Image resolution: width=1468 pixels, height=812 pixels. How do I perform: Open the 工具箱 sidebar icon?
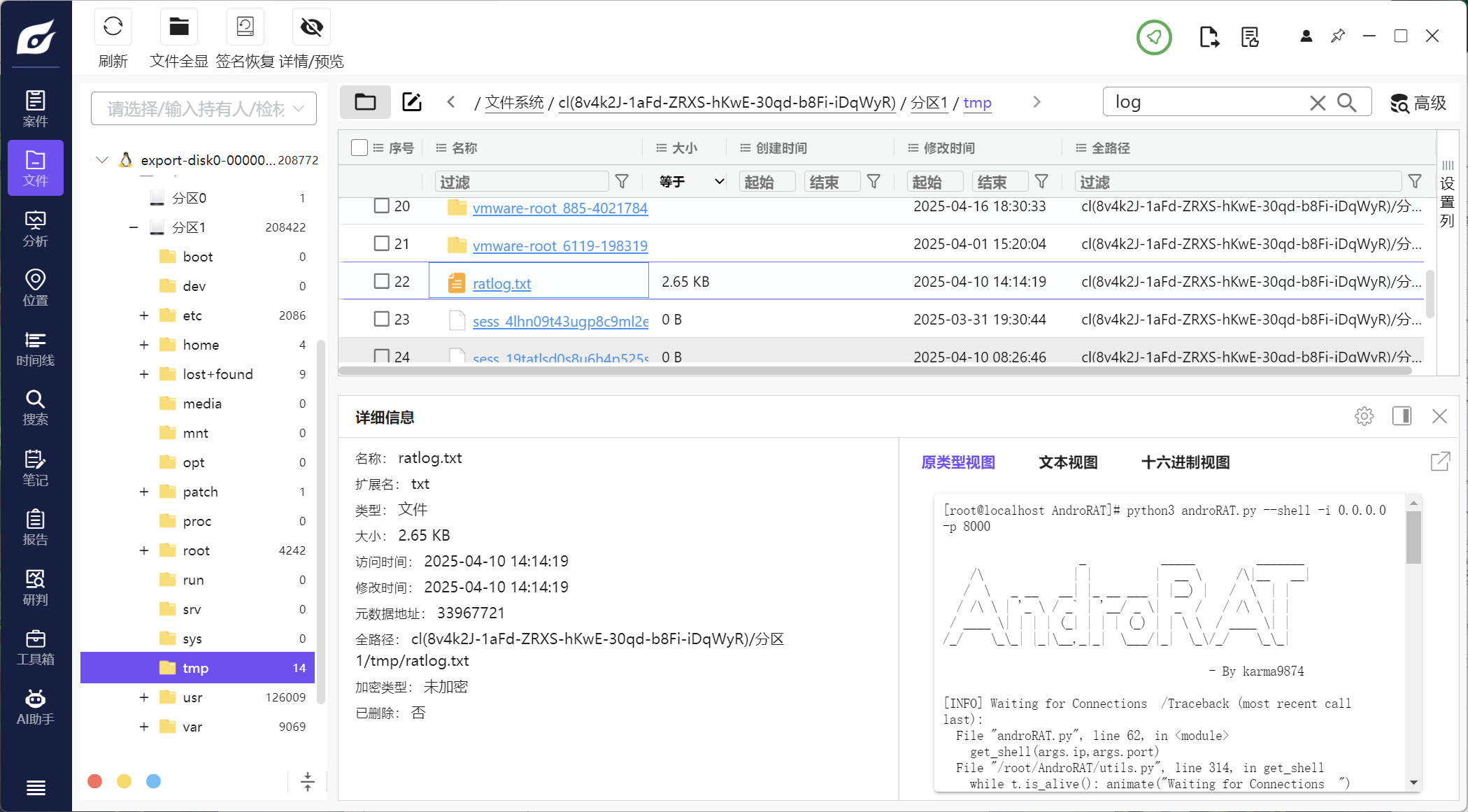coord(35,648)
